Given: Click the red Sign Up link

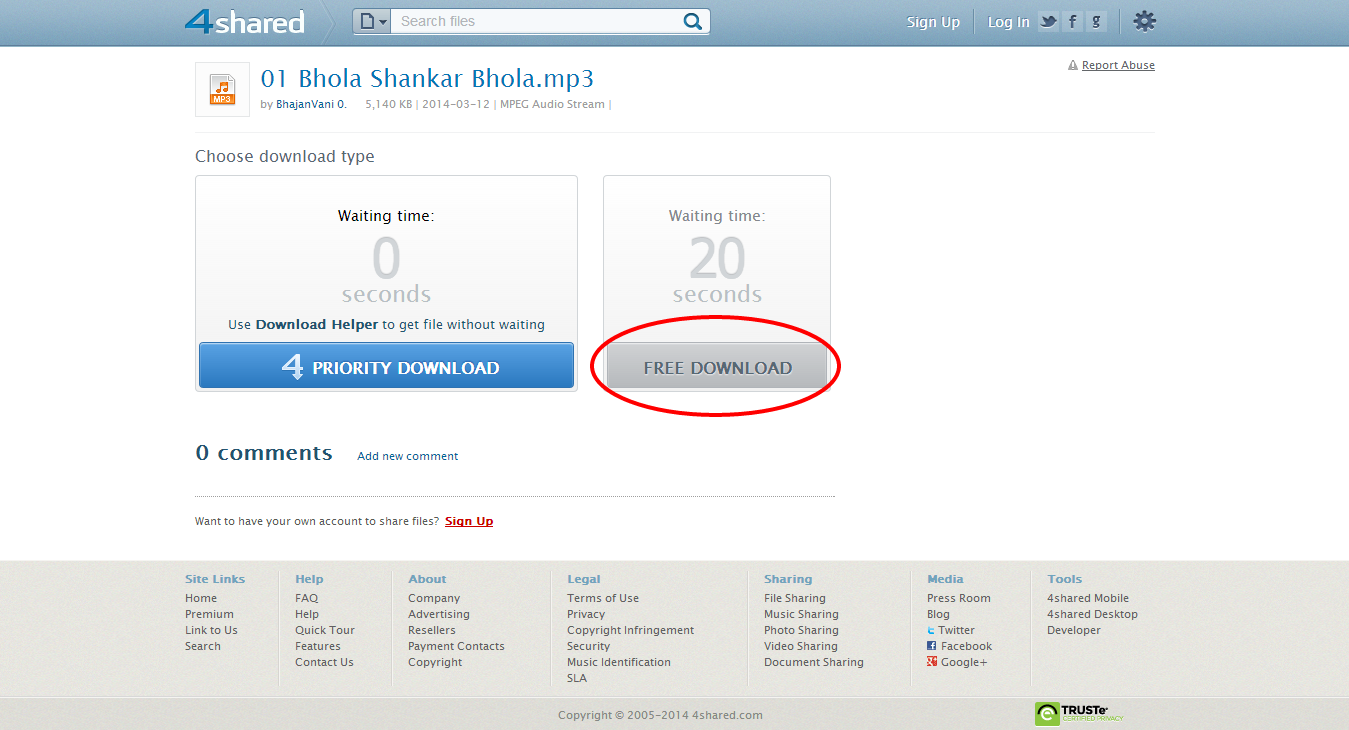Looking at the screenshot, I should click(469, 521).
